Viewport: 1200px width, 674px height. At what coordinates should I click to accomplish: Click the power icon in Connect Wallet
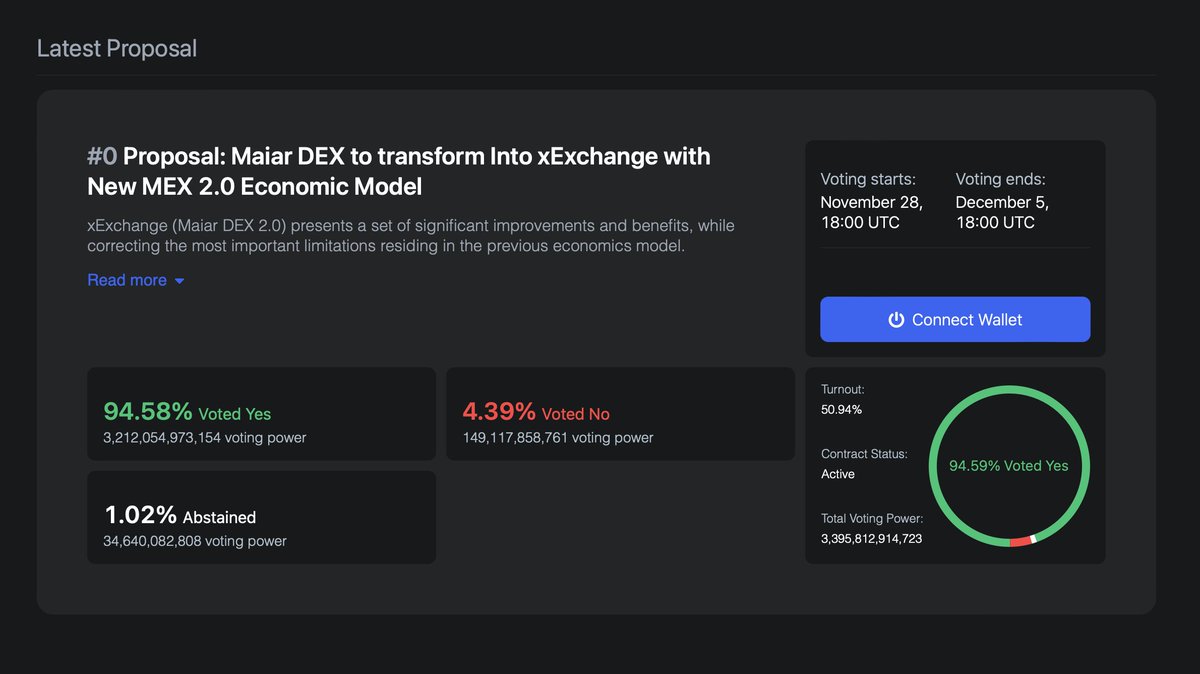(x=896, y=320)
